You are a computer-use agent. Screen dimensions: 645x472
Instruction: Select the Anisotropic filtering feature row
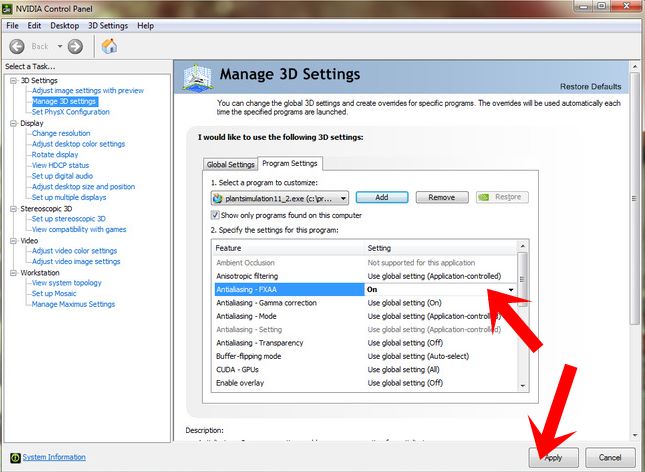[x=365, y=276]
